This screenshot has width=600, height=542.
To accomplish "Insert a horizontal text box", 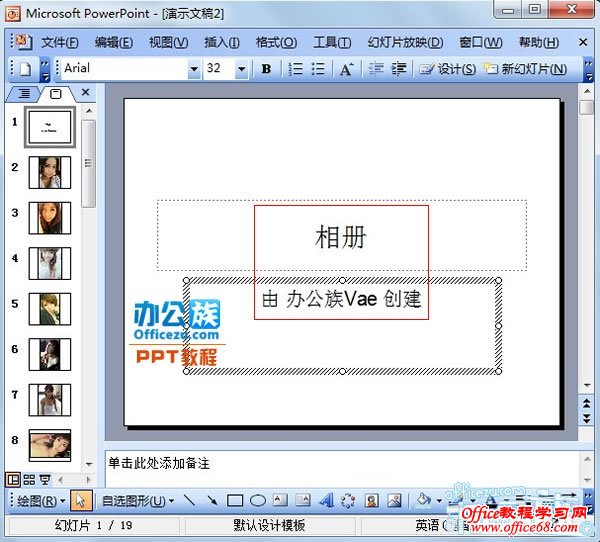I will pyautogui.click(x=280, y=500).
